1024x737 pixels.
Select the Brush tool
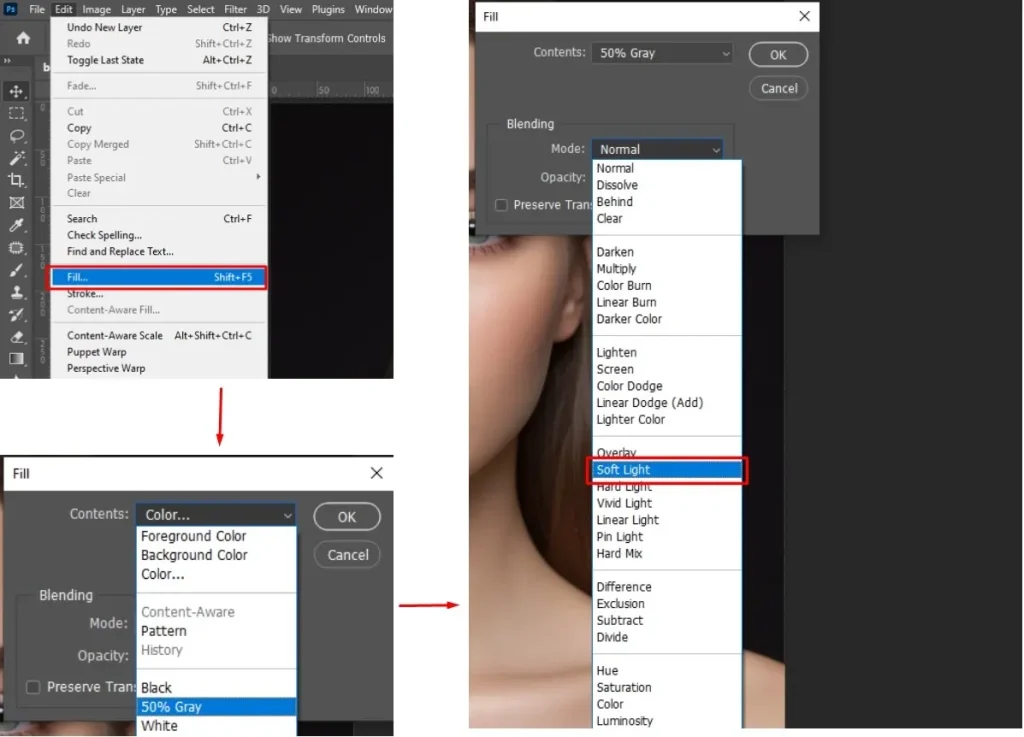[16, 270]
